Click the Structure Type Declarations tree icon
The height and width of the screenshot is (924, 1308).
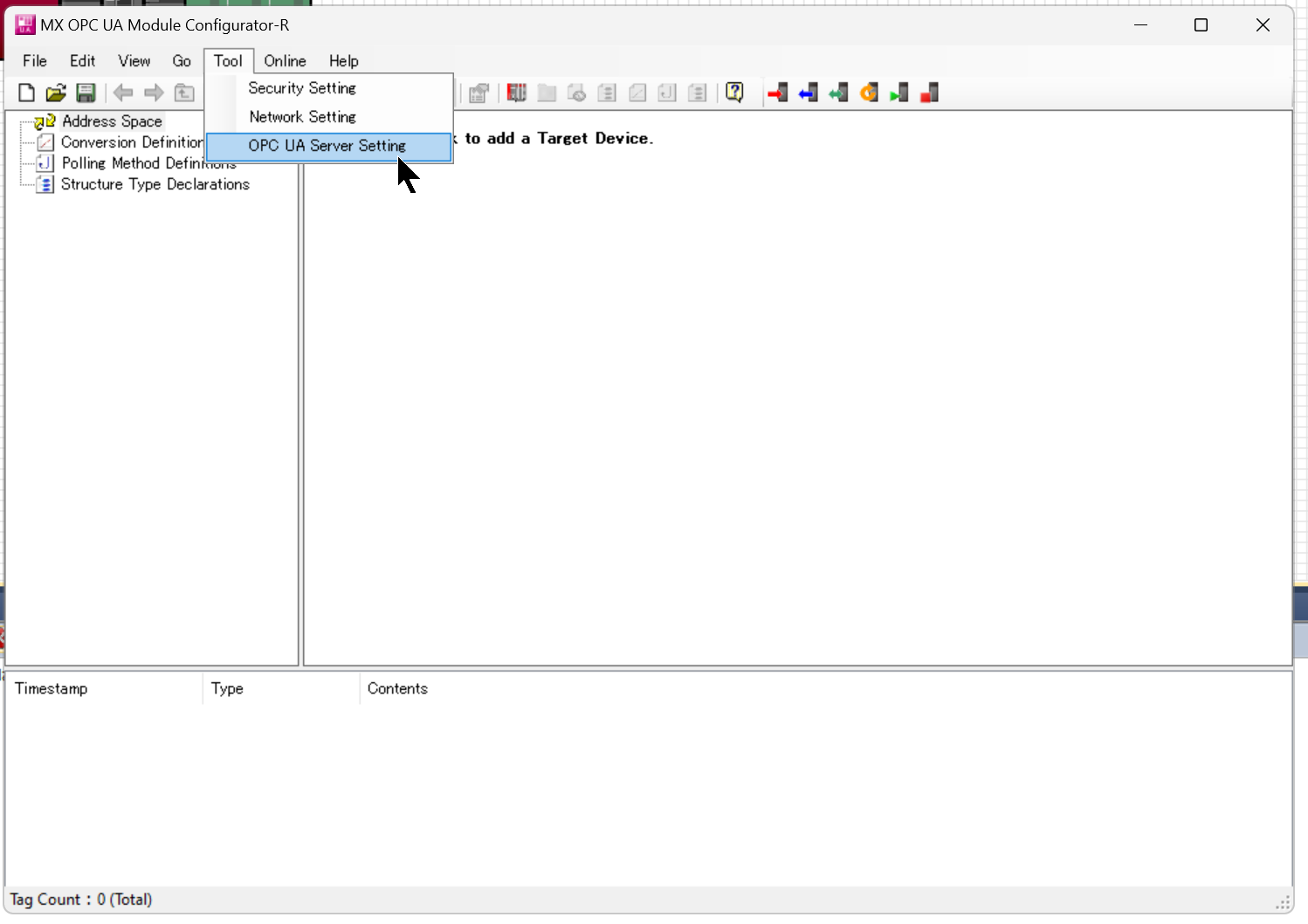pos(45,184)
